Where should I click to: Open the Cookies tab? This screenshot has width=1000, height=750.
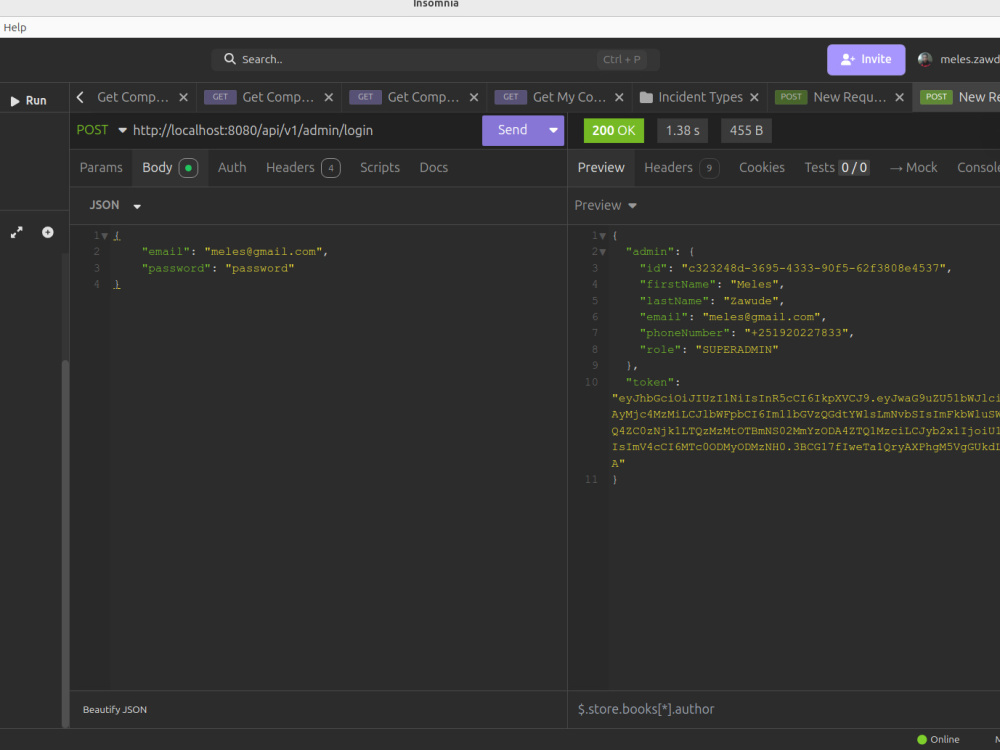761,168
